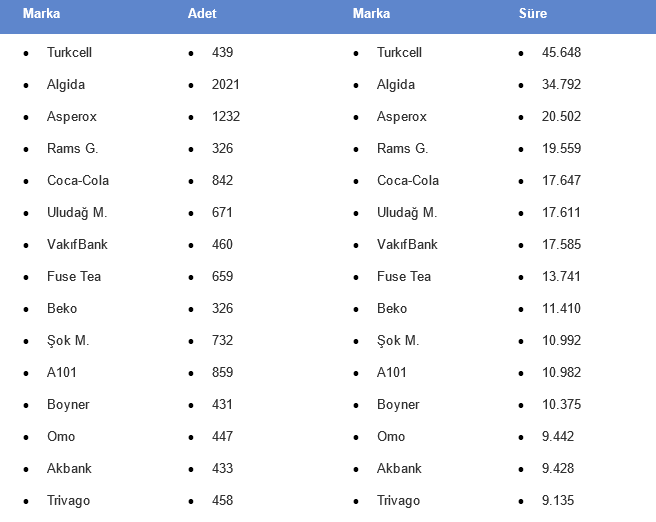656x522 pixels.
Task: Click the Süre column header
Action: coord(533,13)
